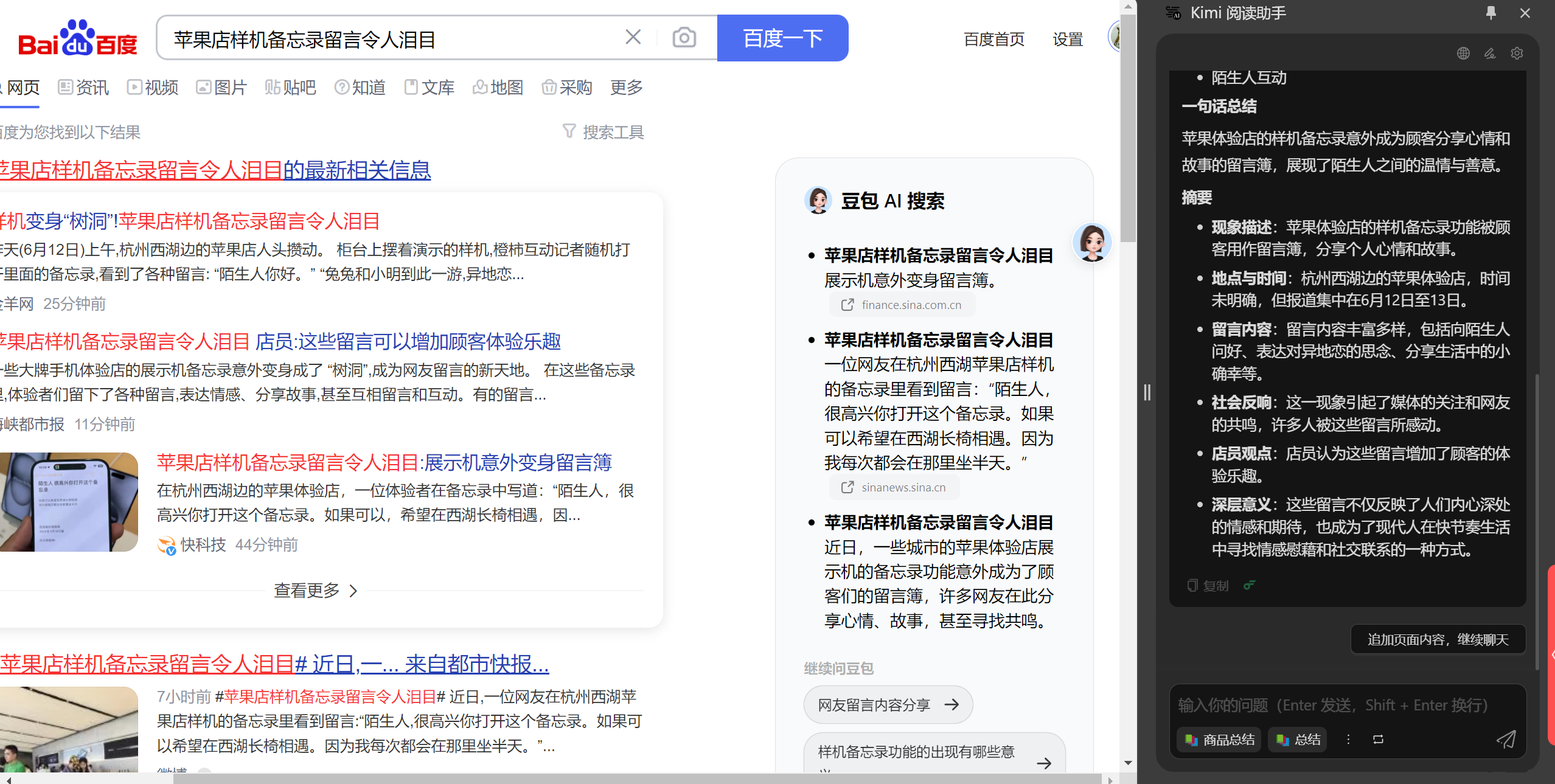
Task: Click the globe icon in Kimi panel
Action: pos(1463,54)
